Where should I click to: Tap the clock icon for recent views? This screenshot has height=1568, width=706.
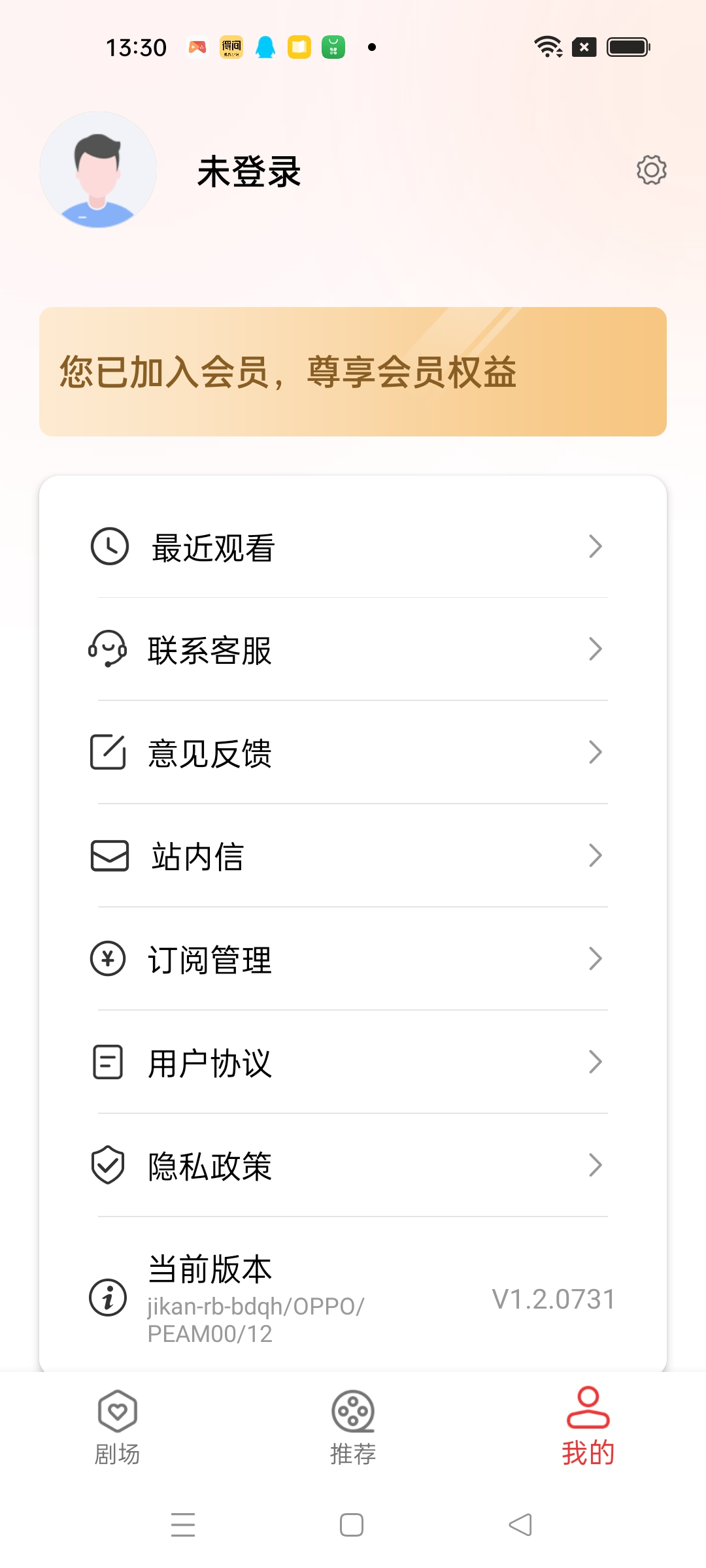[109, 546]
